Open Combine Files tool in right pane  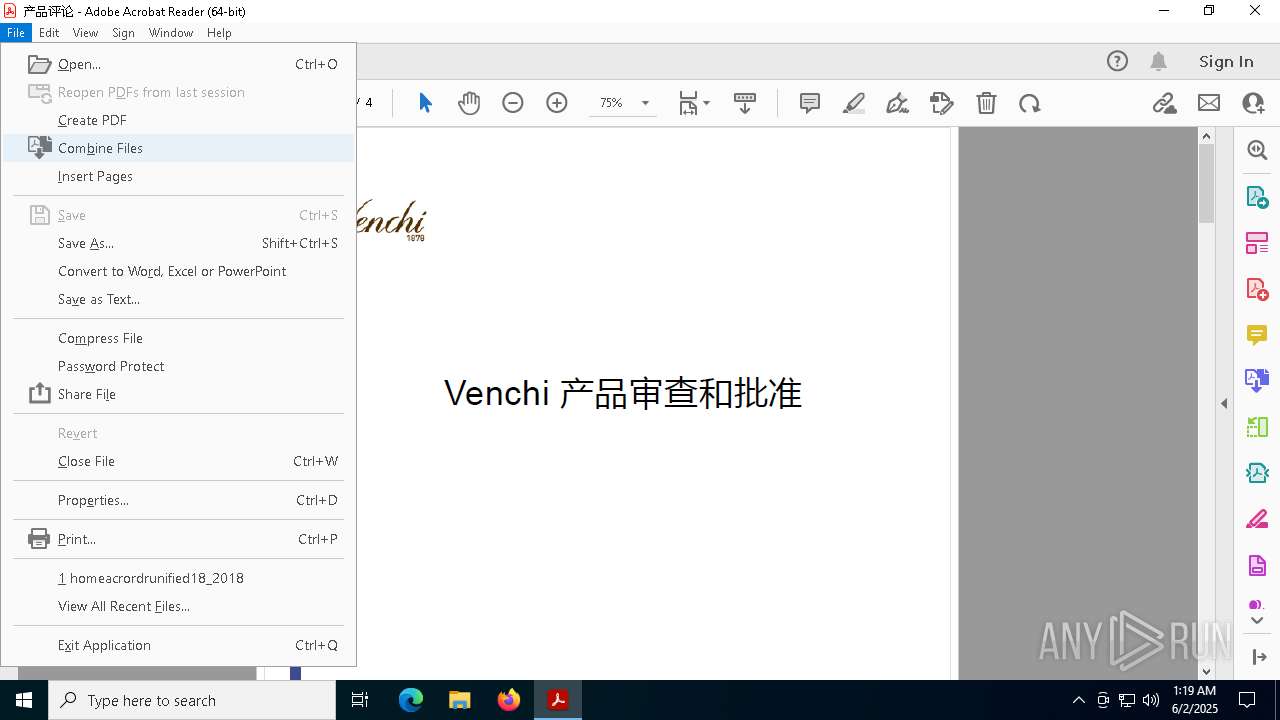[1257, 381]
